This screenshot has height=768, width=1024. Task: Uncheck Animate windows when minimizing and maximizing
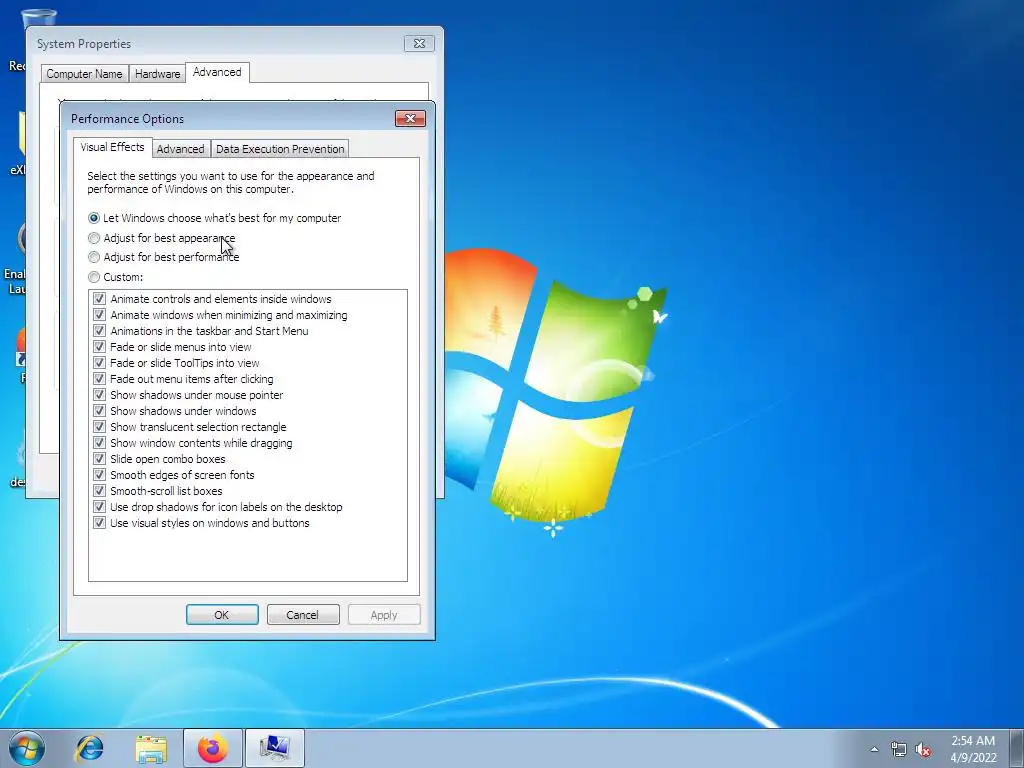click(99, 315)
